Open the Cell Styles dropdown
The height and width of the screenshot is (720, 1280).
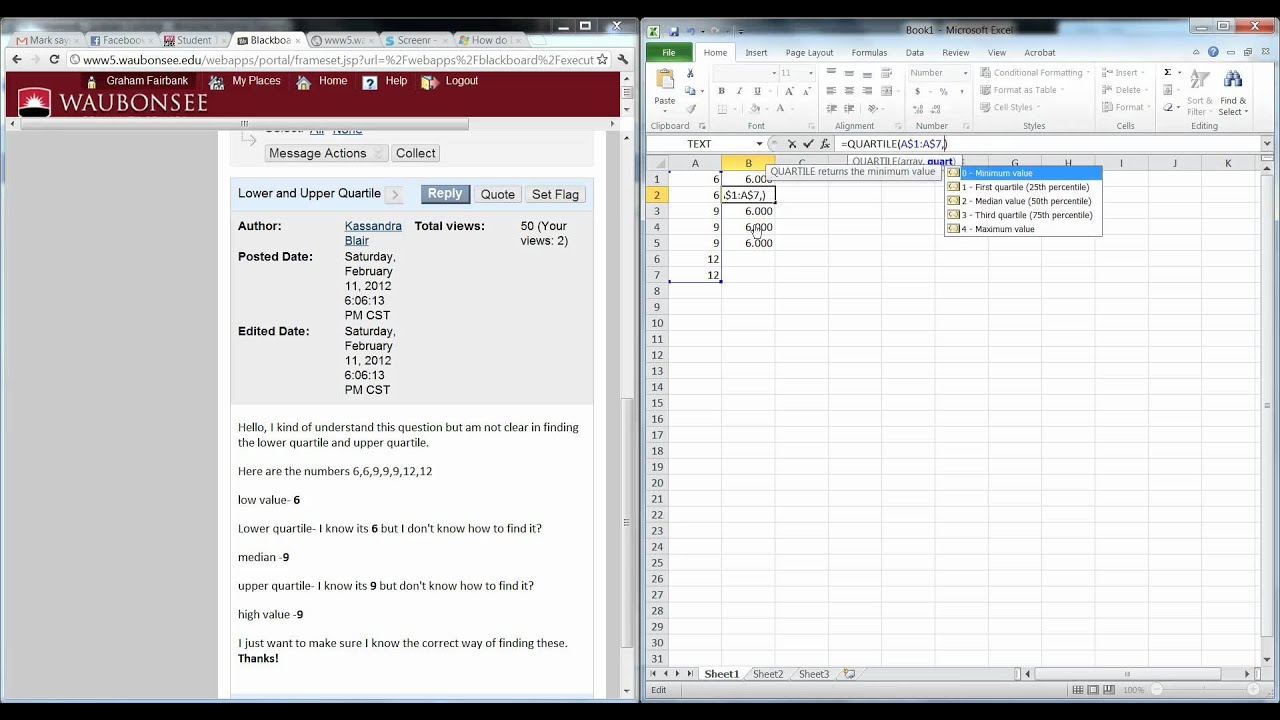tap(1010, 108)
